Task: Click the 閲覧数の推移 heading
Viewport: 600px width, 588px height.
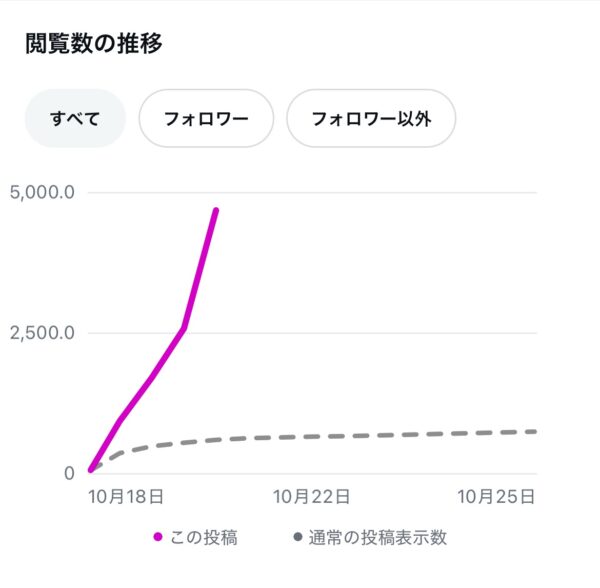Action: tap(93, 44)
